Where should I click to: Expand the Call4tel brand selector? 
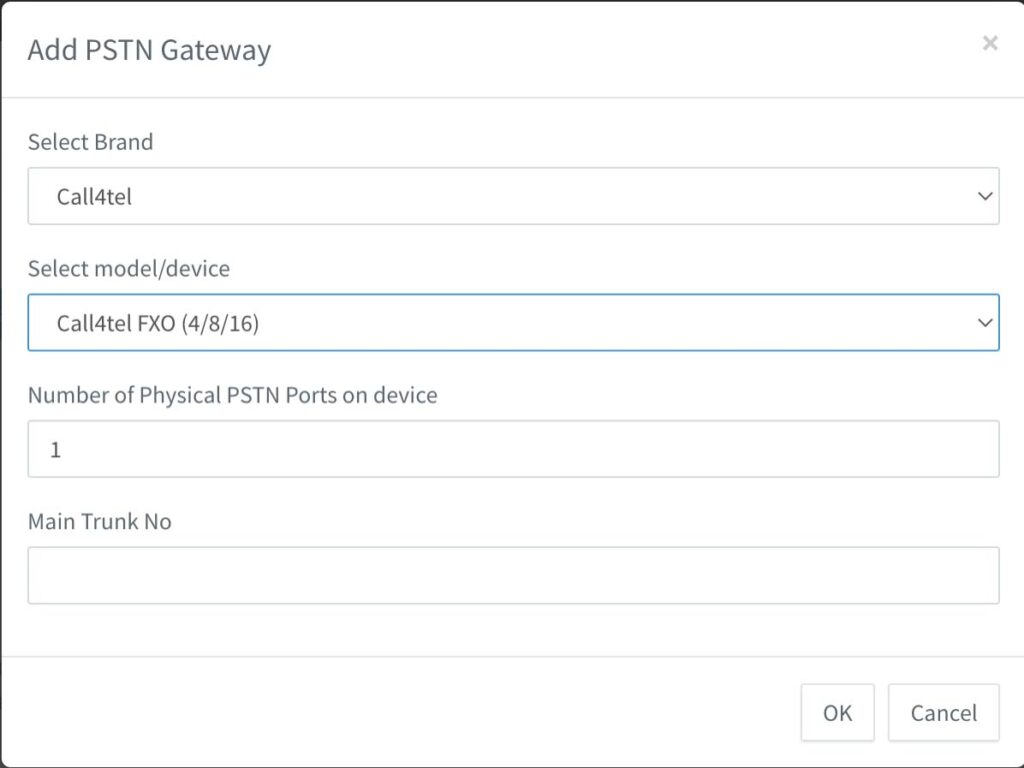click(514, 196)
